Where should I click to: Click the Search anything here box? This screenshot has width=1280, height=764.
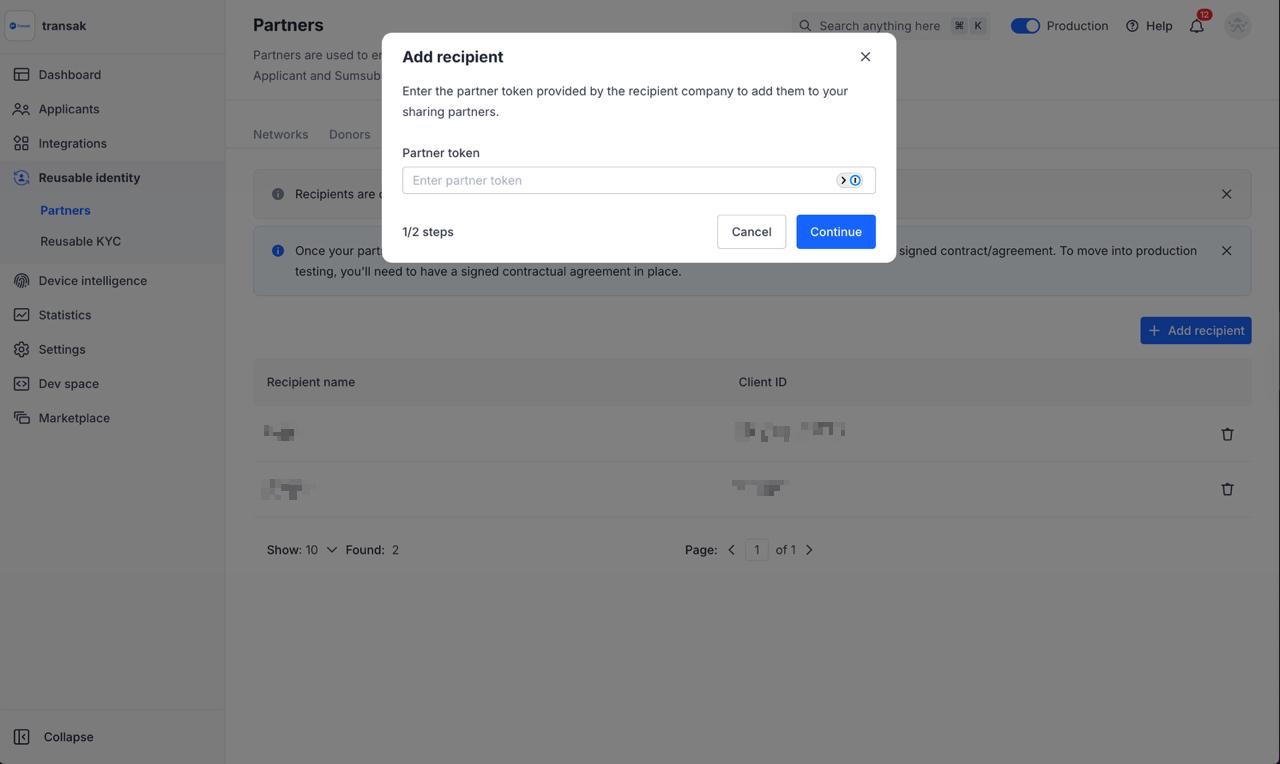point(879,26)
